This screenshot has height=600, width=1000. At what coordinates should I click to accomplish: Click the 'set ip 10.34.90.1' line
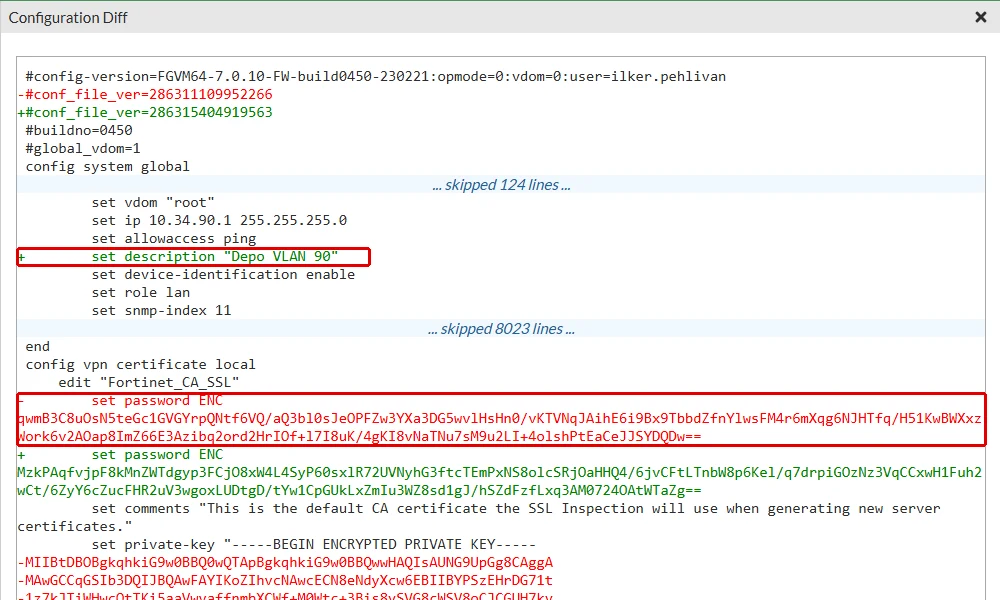[219, 221]
